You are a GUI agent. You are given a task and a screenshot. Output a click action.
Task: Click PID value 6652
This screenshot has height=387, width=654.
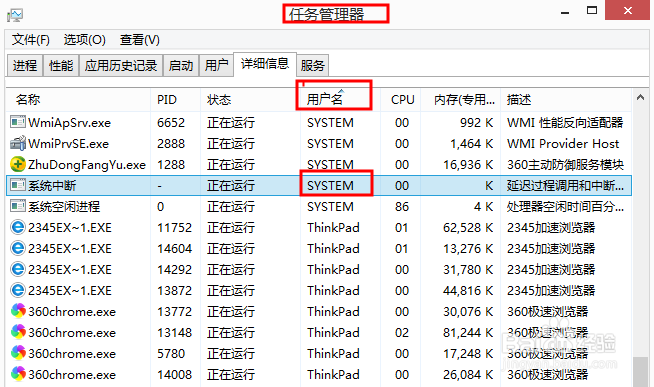[x=171, y=123]
